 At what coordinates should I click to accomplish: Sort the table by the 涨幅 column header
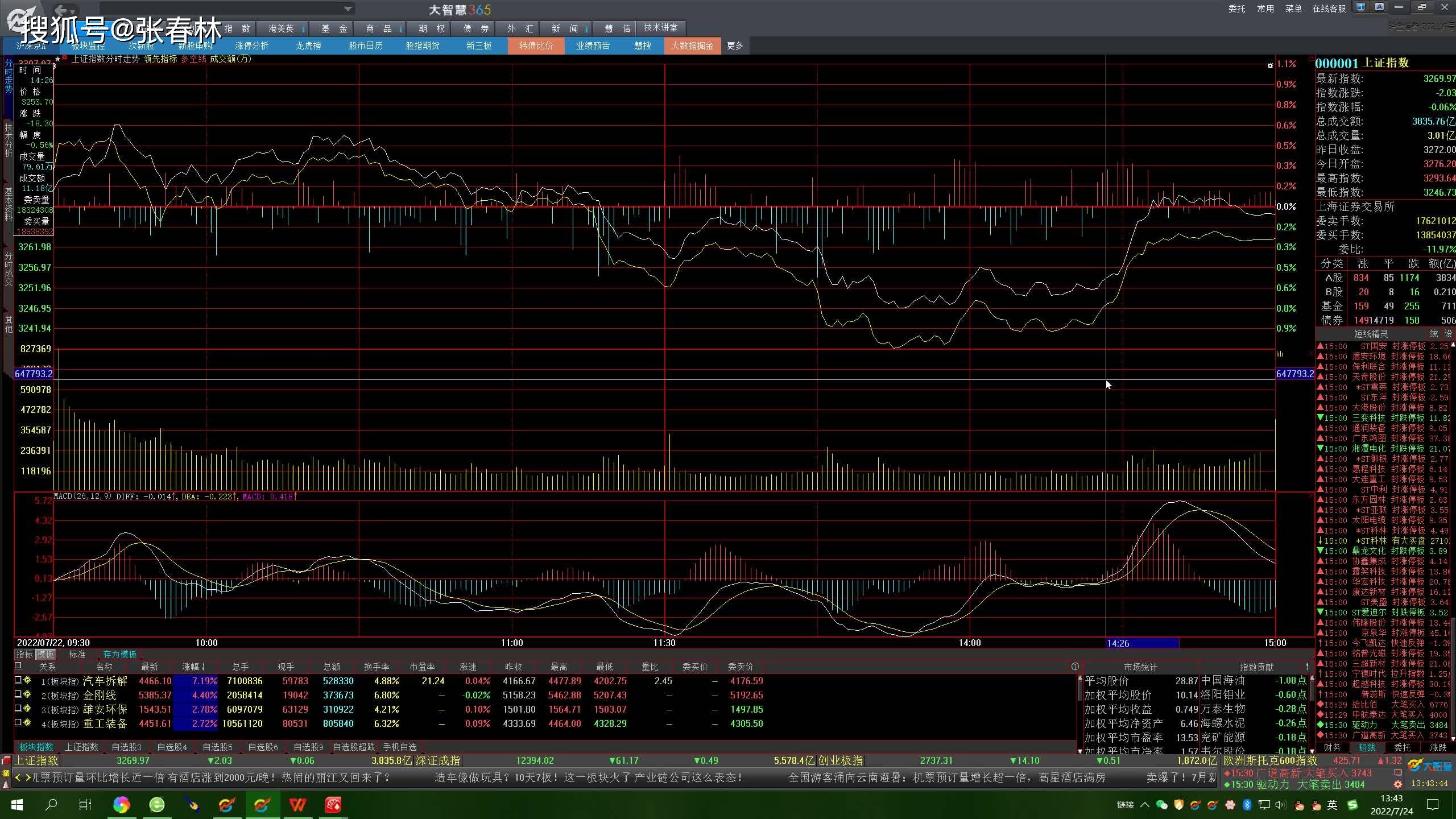coord(193,667)
